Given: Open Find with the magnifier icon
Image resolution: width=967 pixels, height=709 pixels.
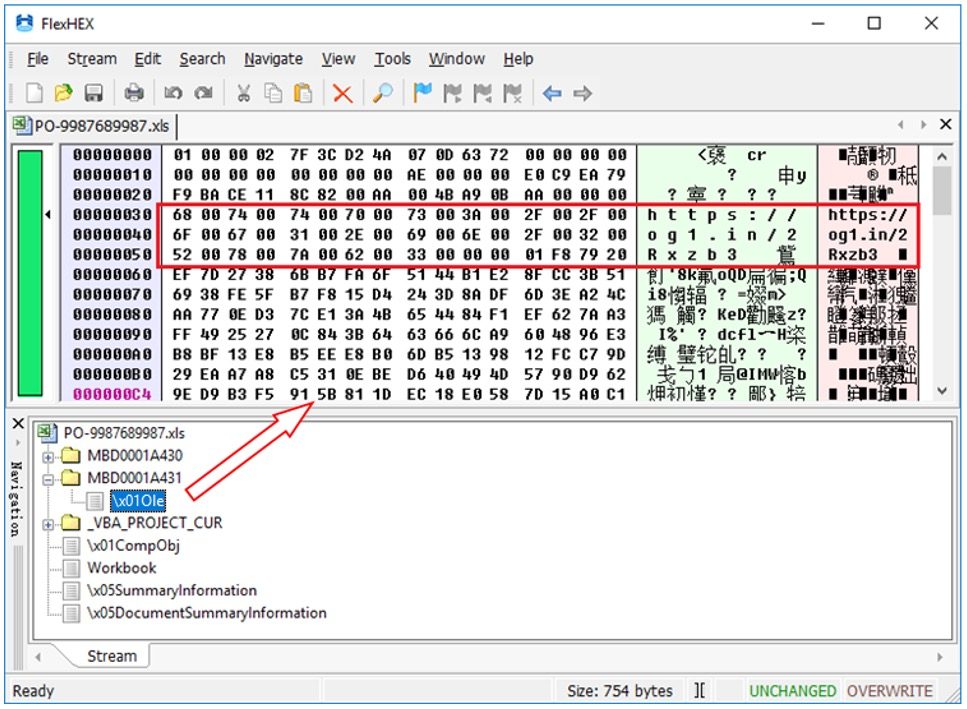Looking at the screenshot, I should pos(383,93).
